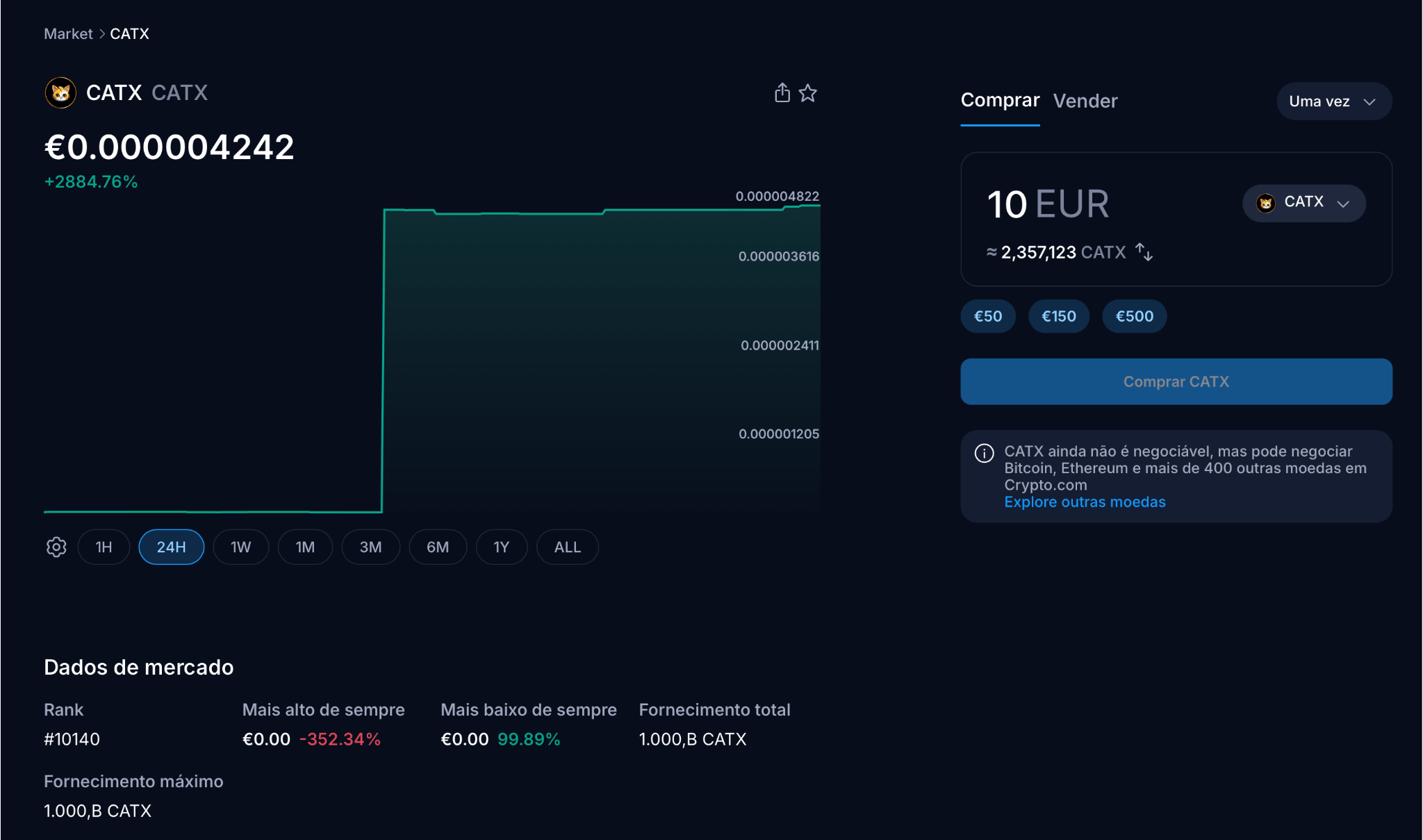Open chart settings with the gear icon
The height and width of the screenshot is (840, 1423).
click(x=56, y=547)
